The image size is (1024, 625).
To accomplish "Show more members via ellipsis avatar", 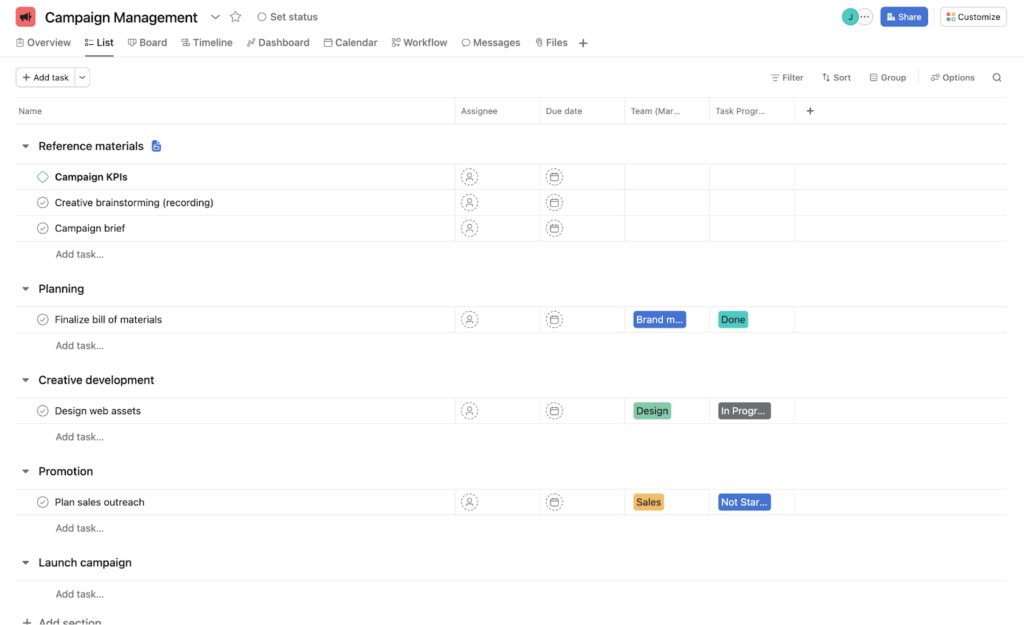I will tap(865, 17).
